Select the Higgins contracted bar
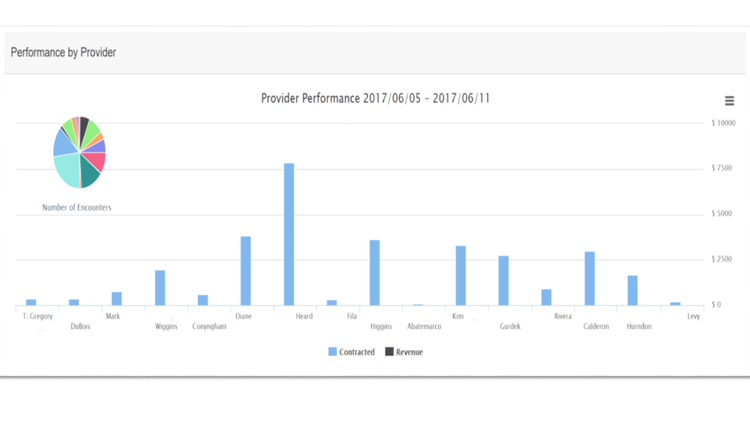750x422 pixels. coord(375,272)
